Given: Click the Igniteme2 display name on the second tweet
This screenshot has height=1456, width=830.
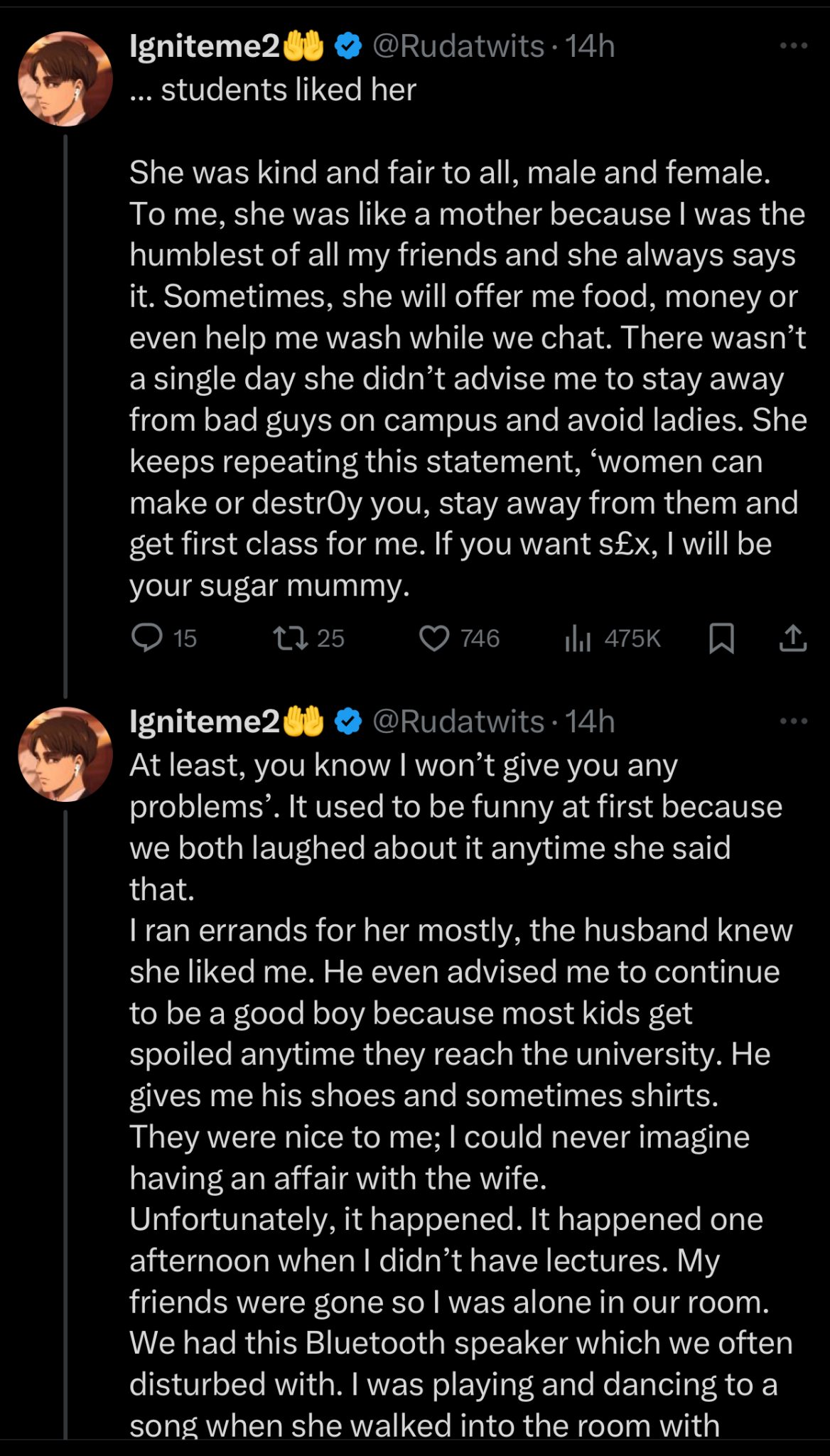Looking at the screenshot, I should [205, 722].
